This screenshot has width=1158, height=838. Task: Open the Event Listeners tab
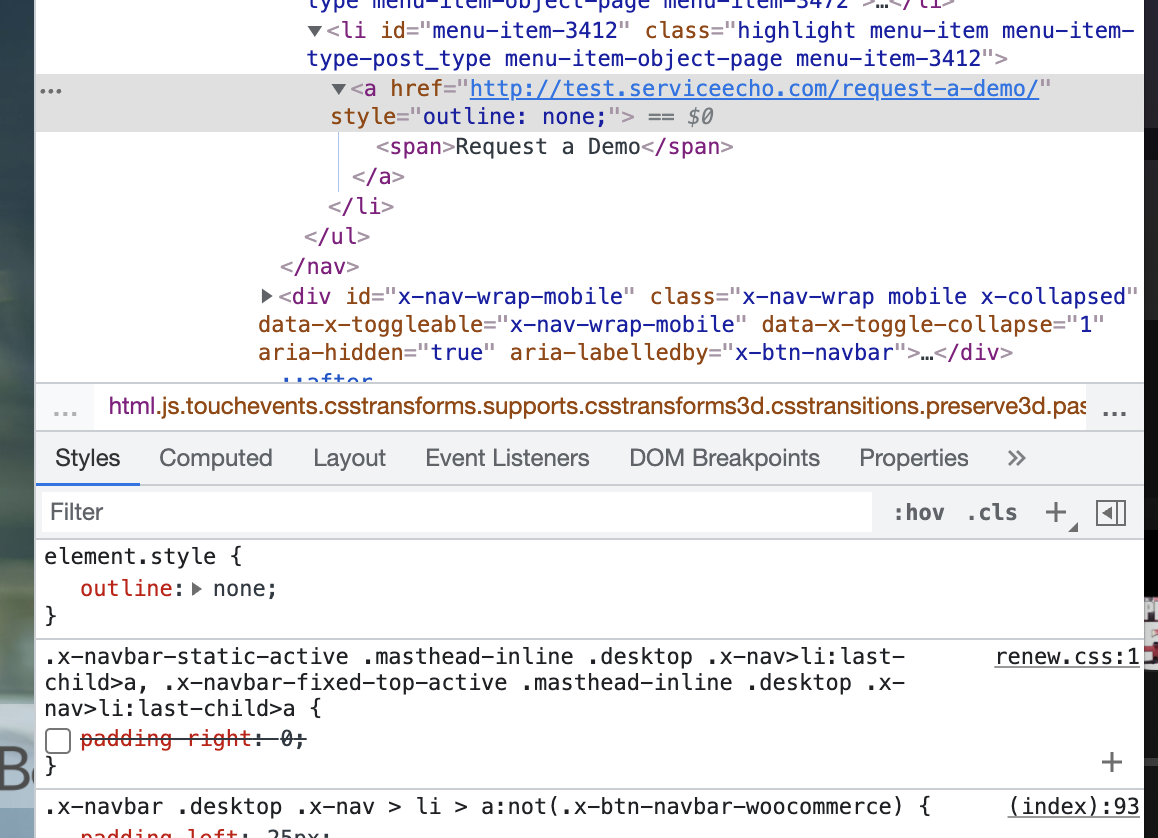point(507,458)
